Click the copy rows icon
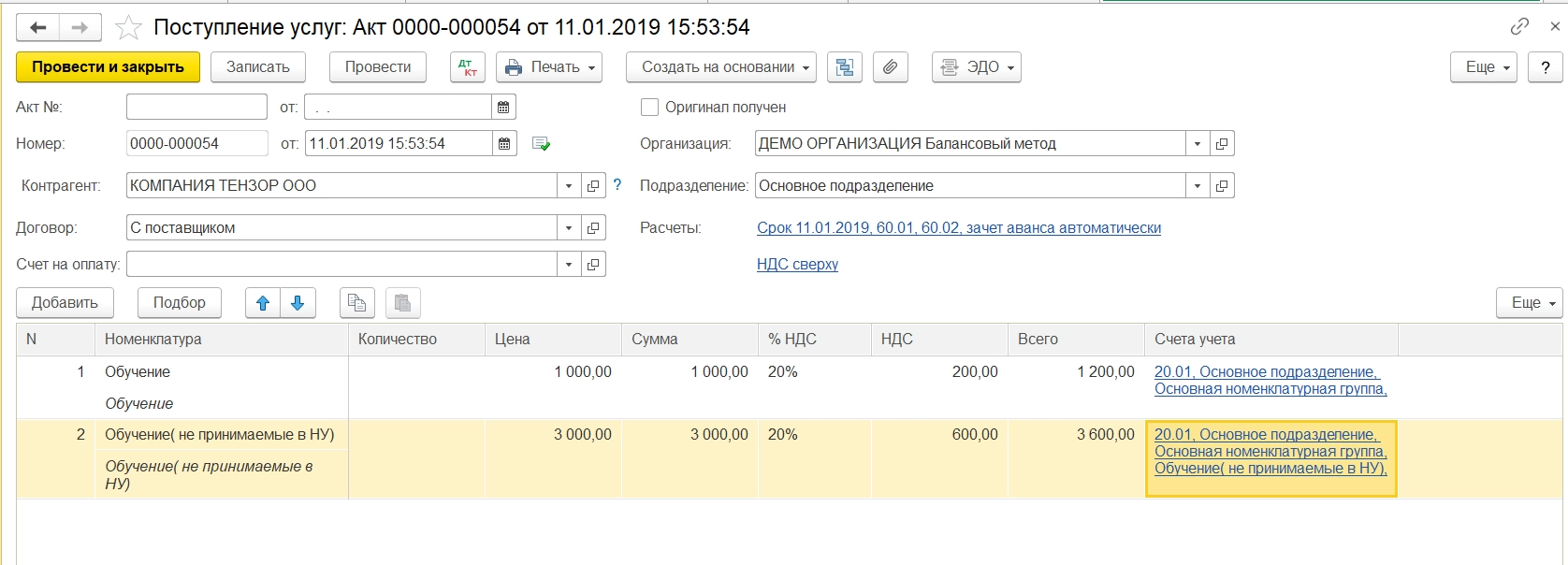This screenshot has width=1568, height=565. coord(356,303)
